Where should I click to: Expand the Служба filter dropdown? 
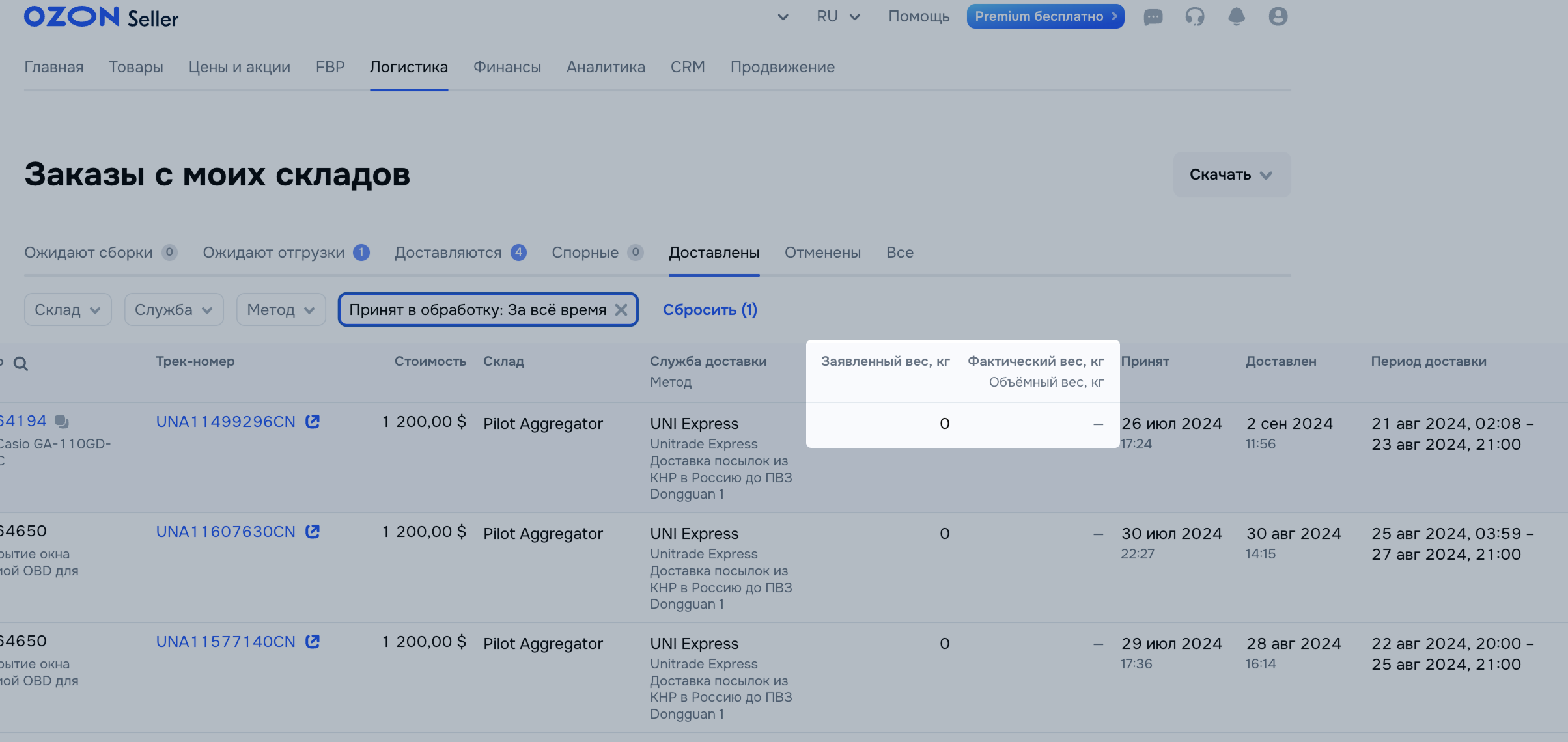coord(173,310)
